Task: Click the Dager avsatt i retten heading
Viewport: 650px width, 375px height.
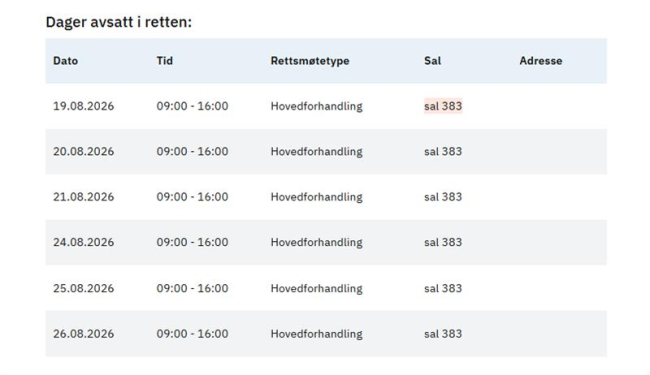Action: [x=119, y=22]
